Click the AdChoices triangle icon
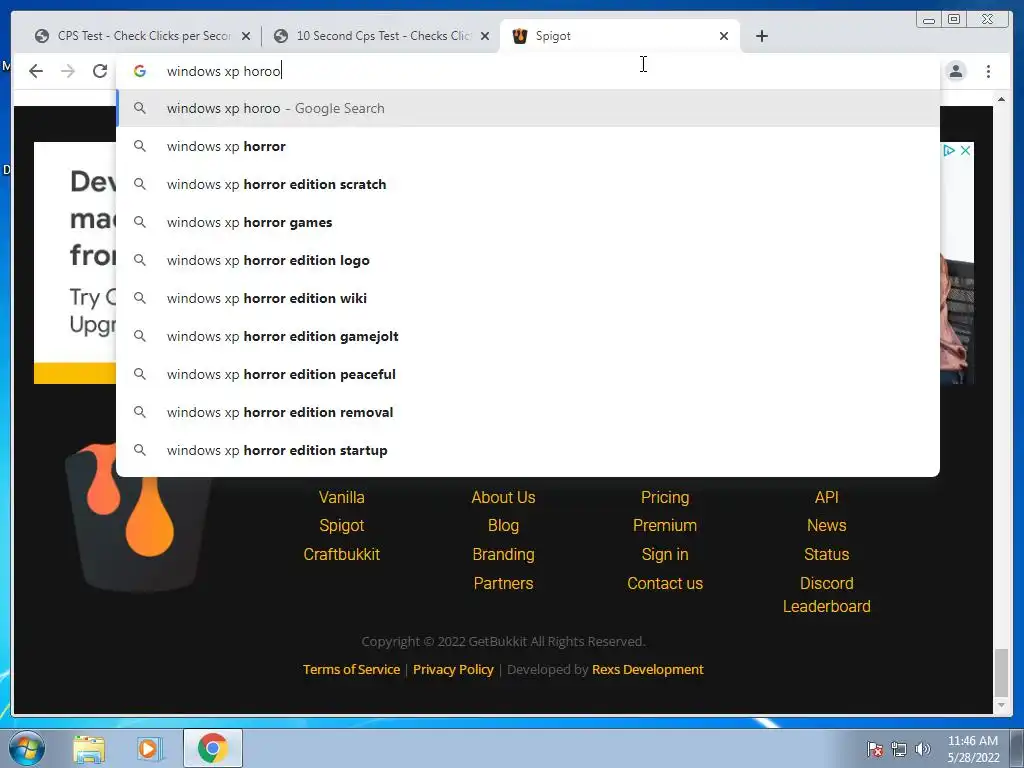Screen dimensions: 1024x768 (949, 150)
